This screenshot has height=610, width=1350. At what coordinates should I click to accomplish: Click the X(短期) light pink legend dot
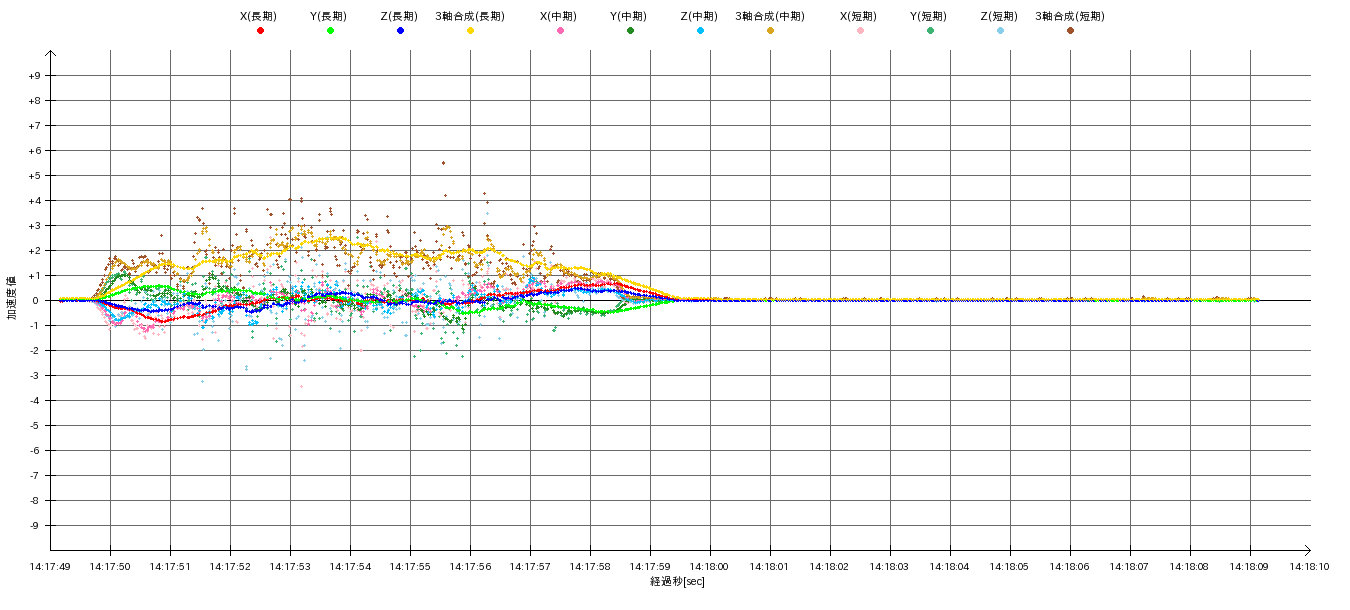click(x=860, y=31)
